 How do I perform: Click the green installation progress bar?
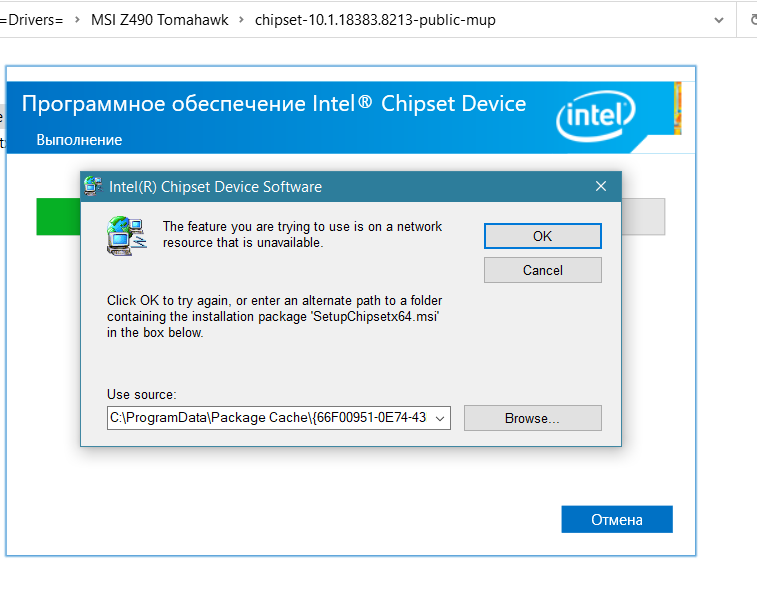(x=58, y=217)
